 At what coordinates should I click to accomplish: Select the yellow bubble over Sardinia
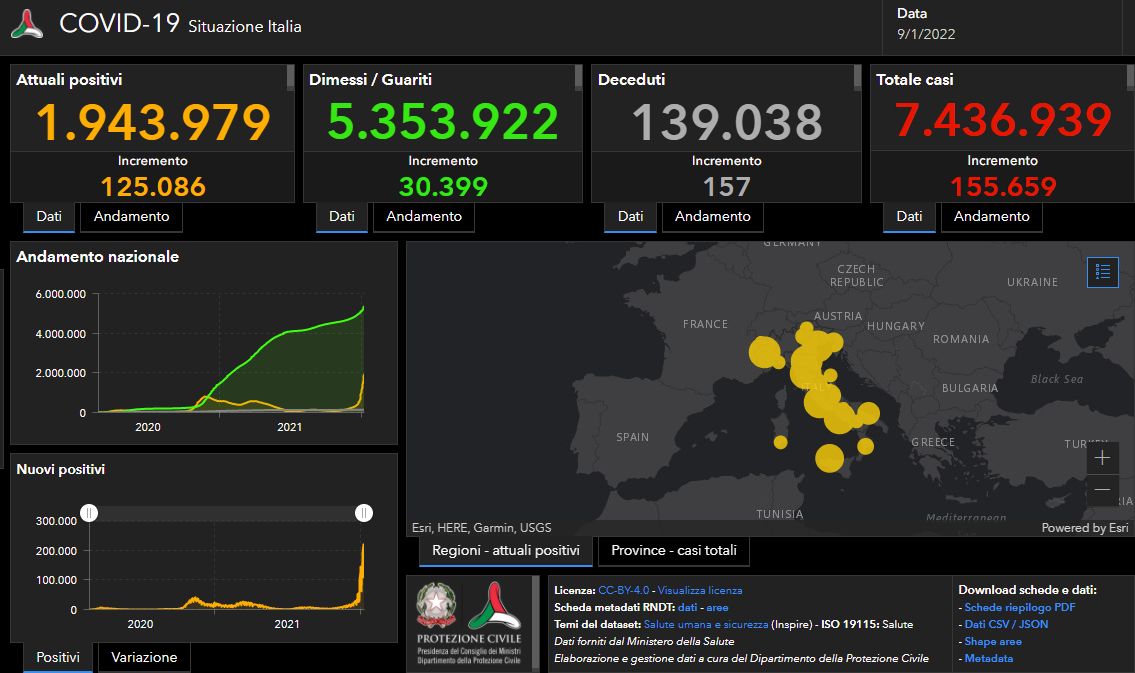pyautogui.click(x=780, y=442)
